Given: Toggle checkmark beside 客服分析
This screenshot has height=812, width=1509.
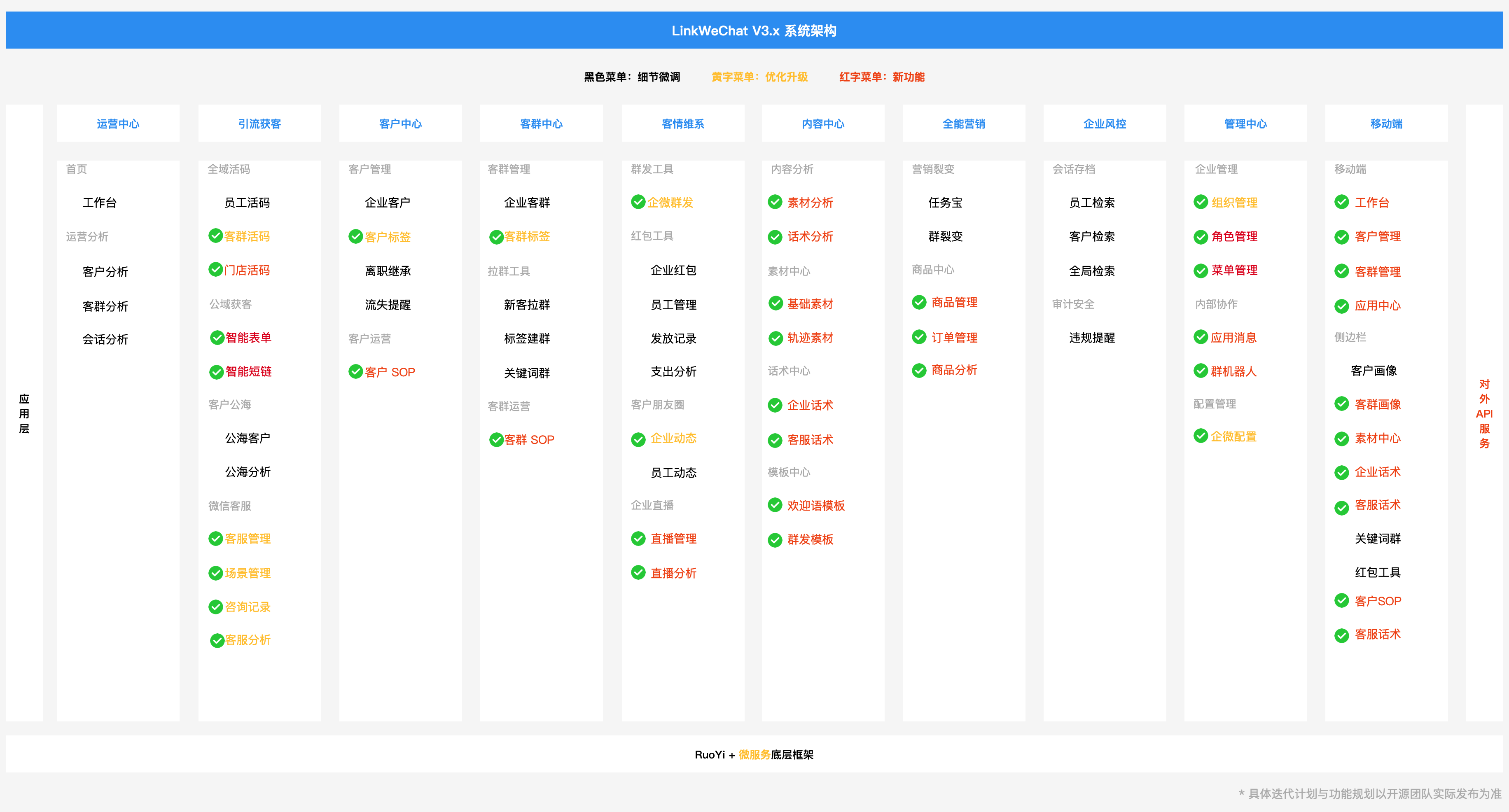Looking at the screenshot, I should coord(217,640).
